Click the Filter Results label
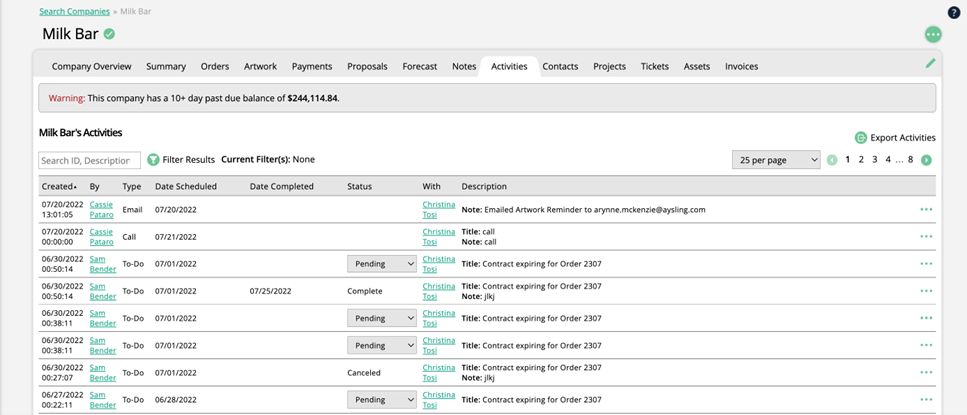This screenshot has width=967, height=415. point(189,160)
